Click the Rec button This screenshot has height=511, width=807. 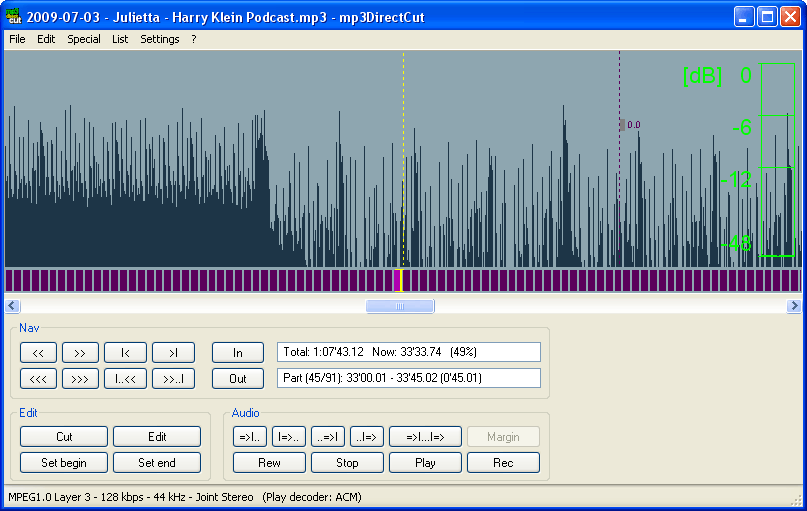pos(503,463)
